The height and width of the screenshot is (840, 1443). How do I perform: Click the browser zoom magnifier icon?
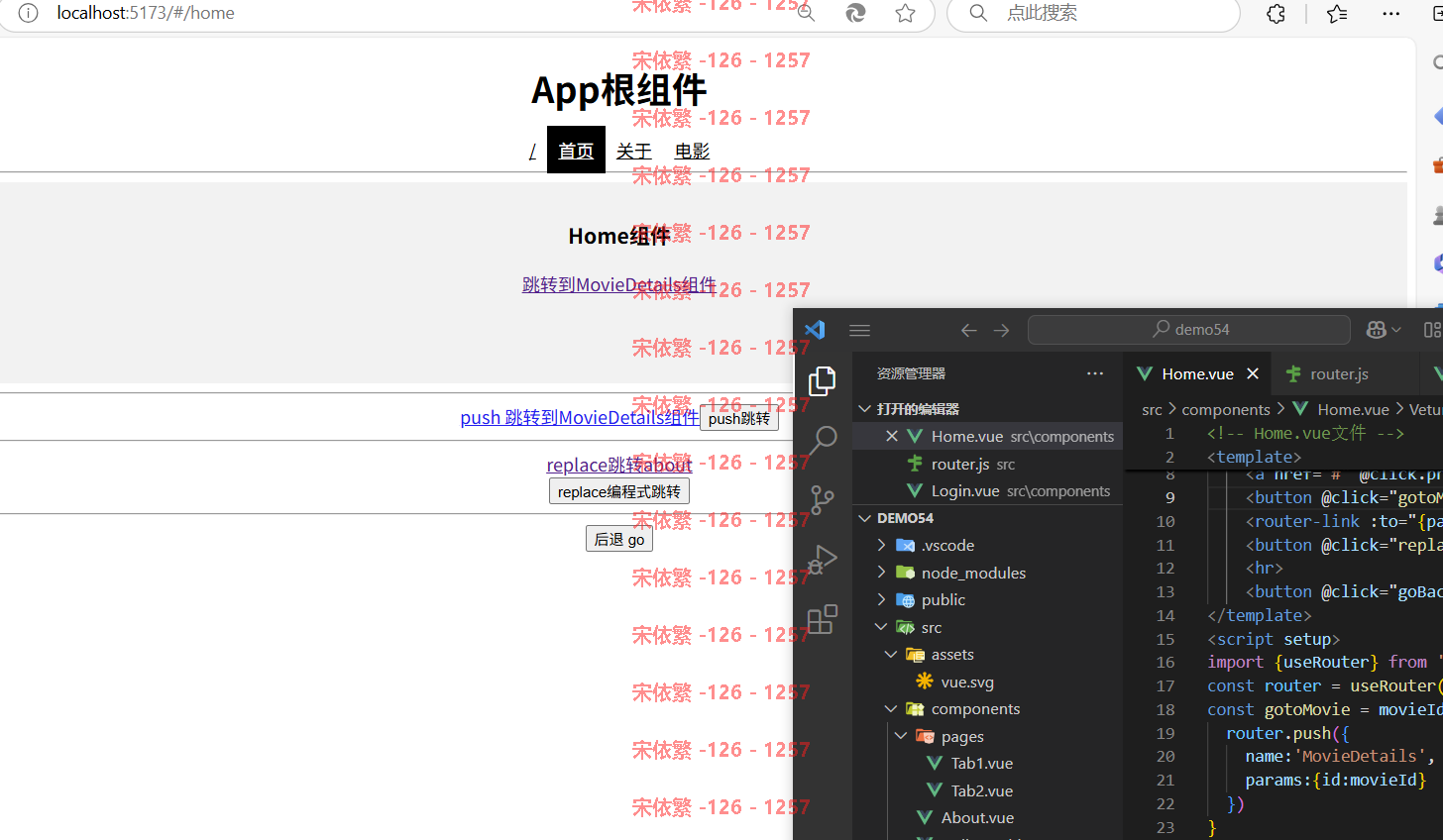pyautogui.click(x=806, y=13)
